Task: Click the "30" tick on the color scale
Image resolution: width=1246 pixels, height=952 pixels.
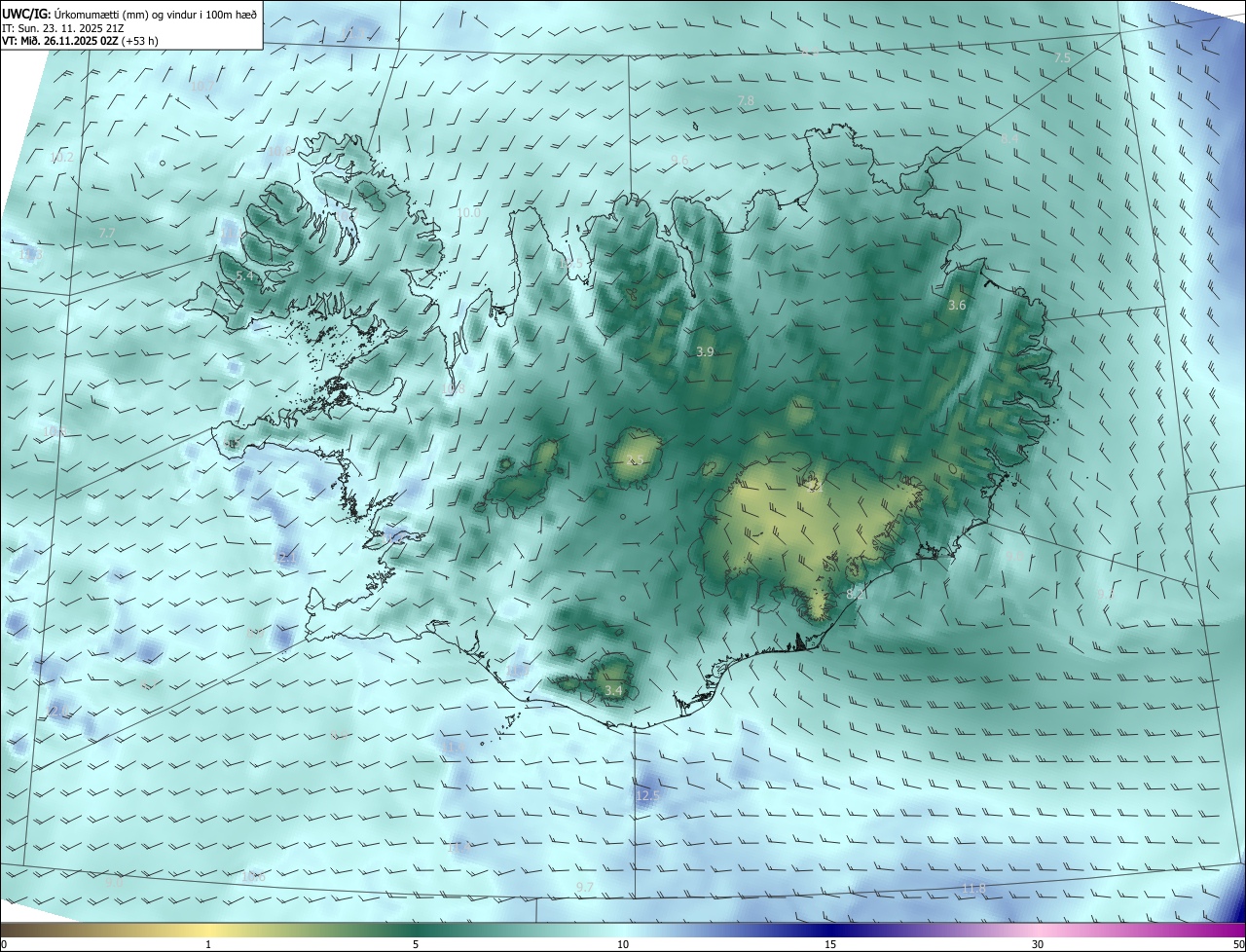Action: coord(1038,944)
